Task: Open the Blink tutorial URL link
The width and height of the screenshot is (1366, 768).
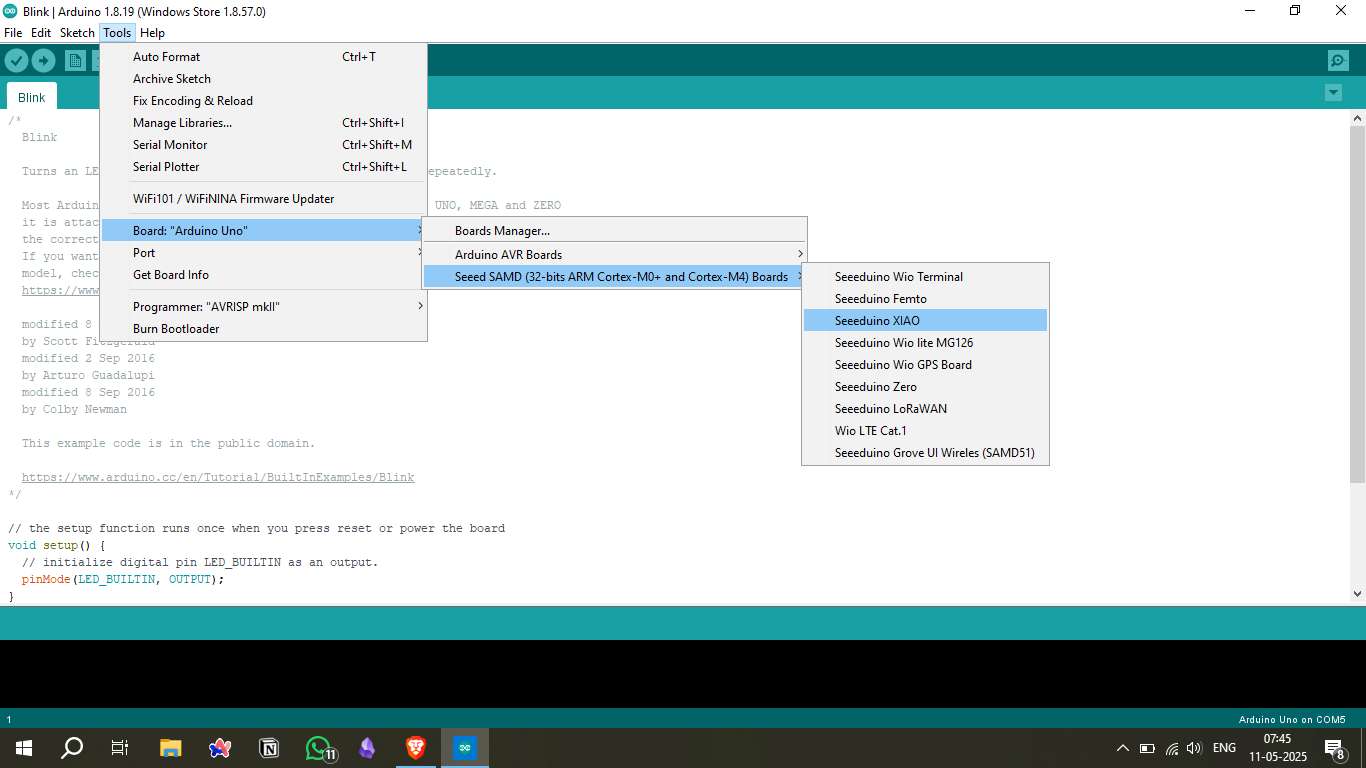Action: pyautogui.click(x=218, y=477)
